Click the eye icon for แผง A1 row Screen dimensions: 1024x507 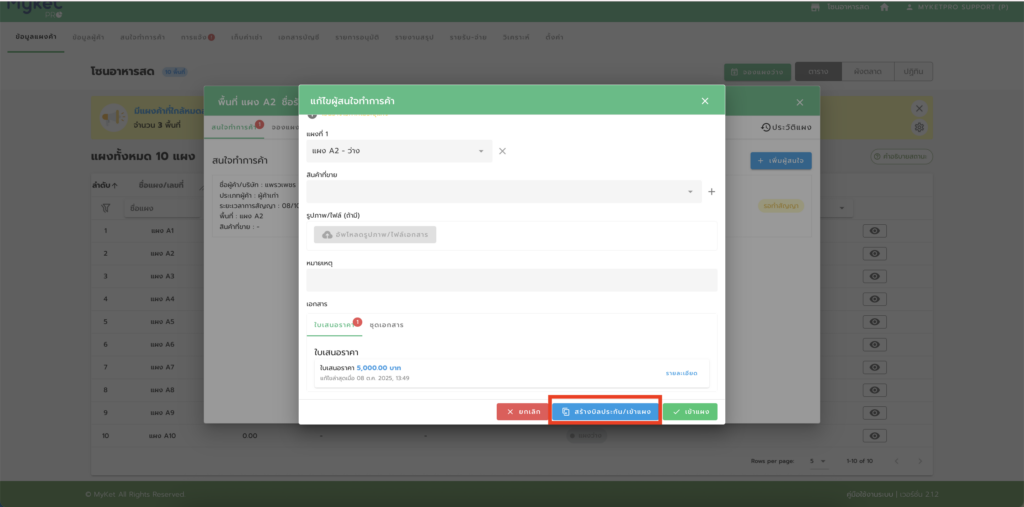click(x=875, y=231)
